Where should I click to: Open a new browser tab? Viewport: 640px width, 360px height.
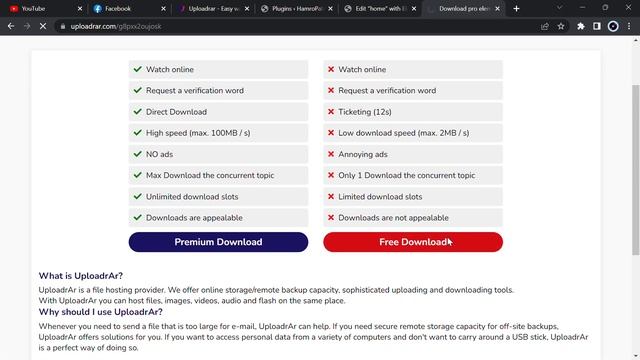(516, 9)
